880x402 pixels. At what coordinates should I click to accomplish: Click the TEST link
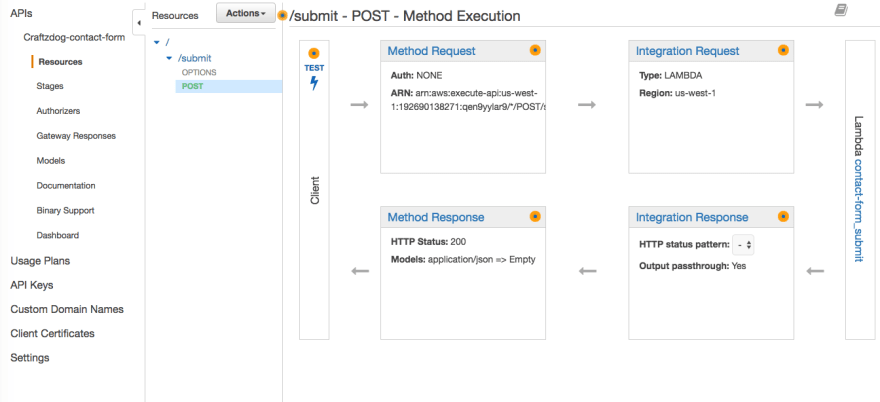tap(314, 68)
